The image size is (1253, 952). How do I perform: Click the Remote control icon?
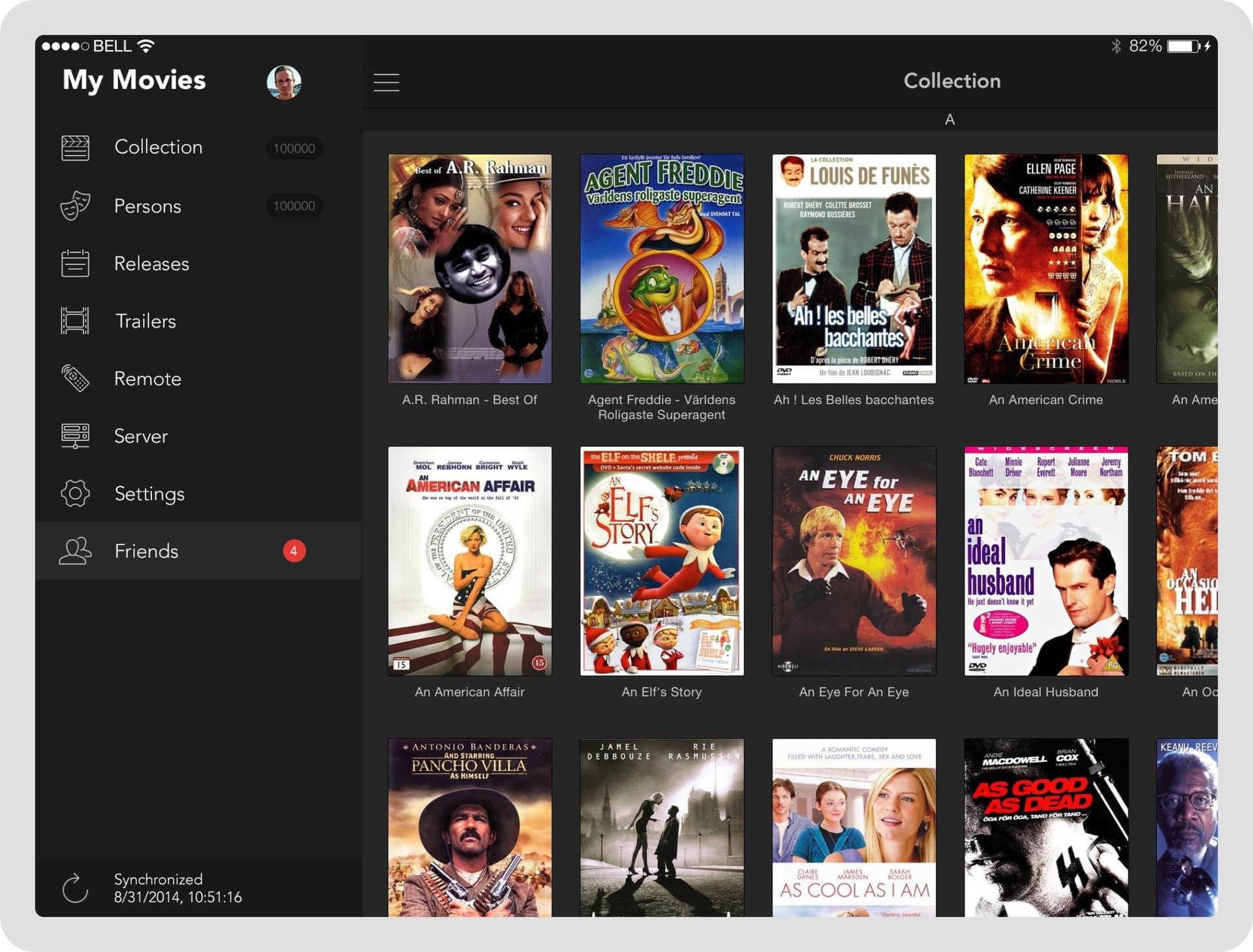tap(75, 378)
